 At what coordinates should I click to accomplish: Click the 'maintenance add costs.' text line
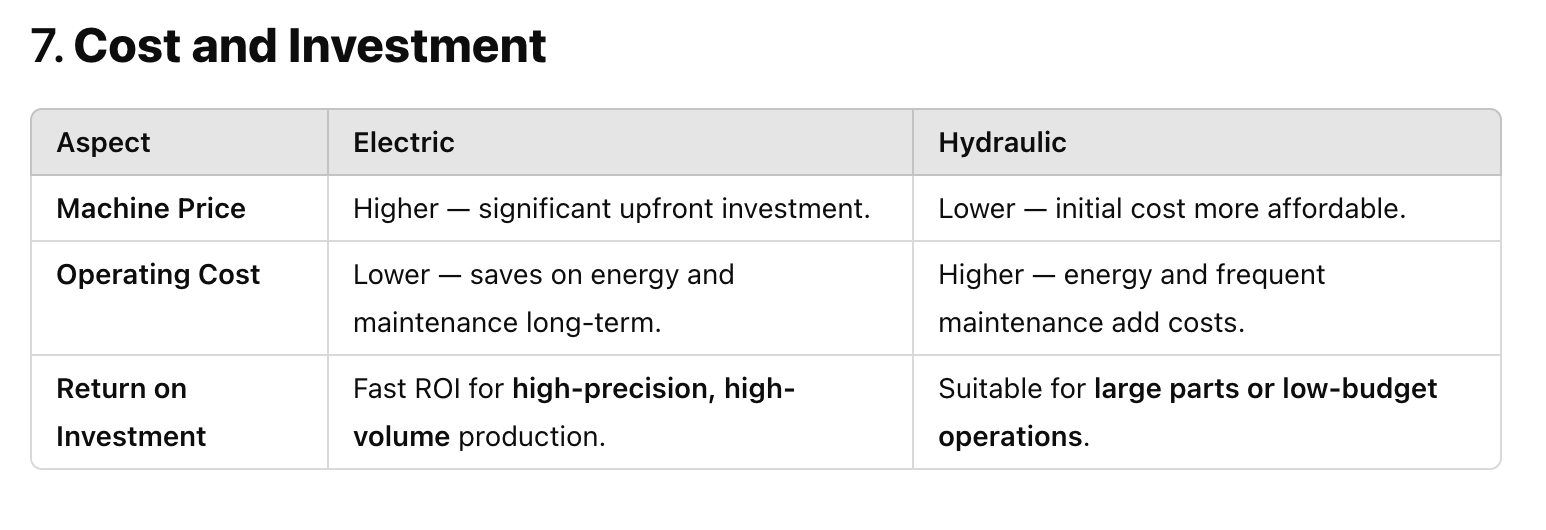coord(1091,323)
